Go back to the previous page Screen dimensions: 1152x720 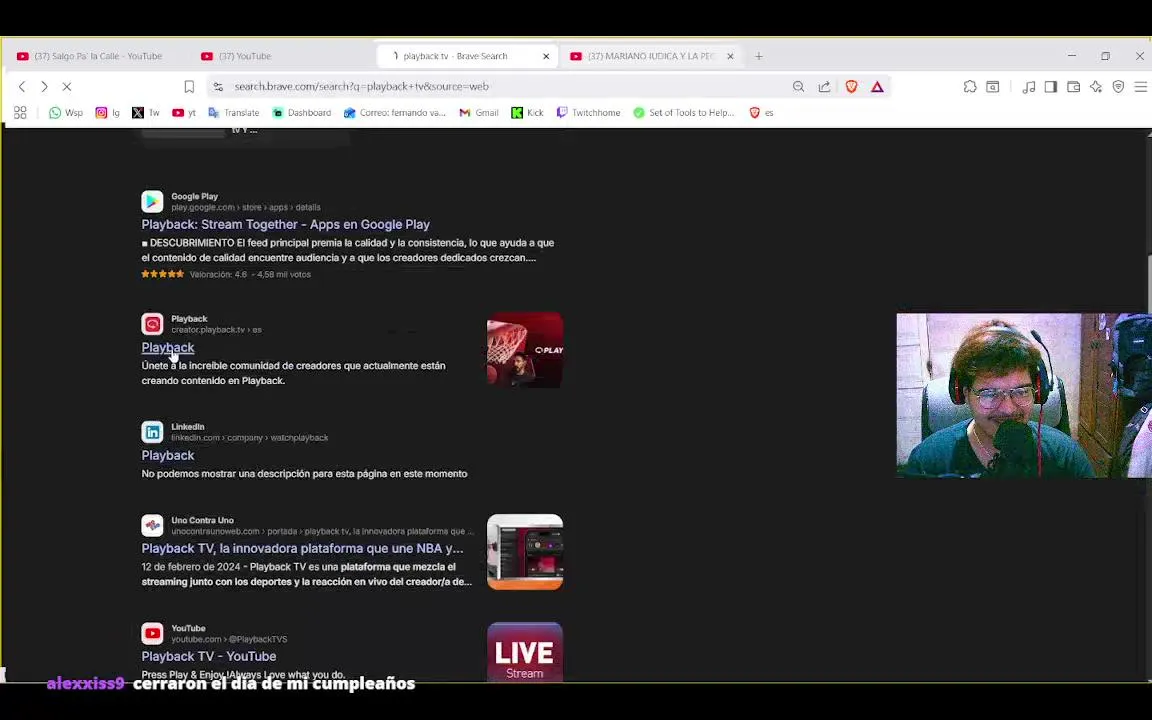[x=22, y=87]
